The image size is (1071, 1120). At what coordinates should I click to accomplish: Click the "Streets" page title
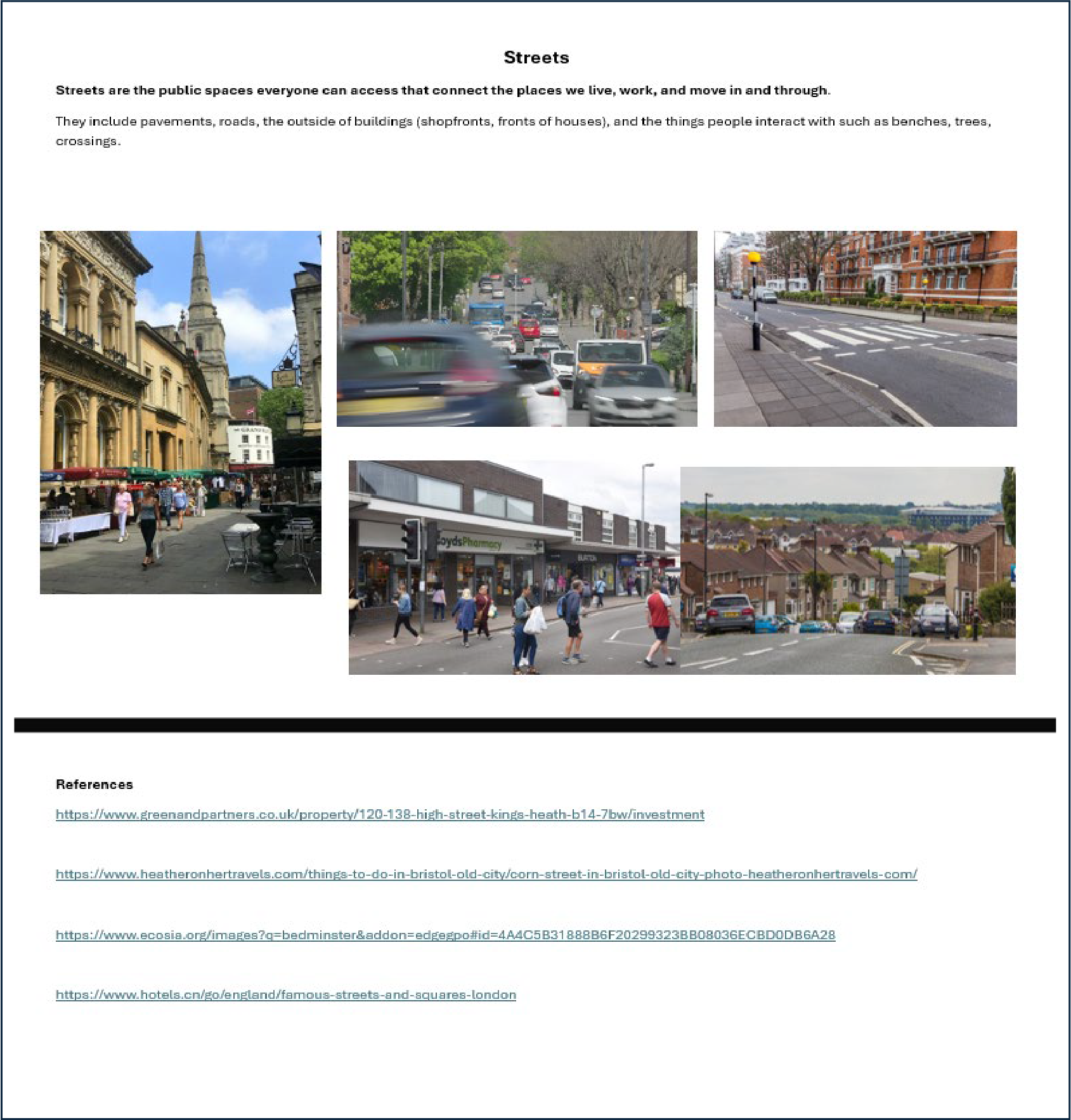click(x=536, y=58)
